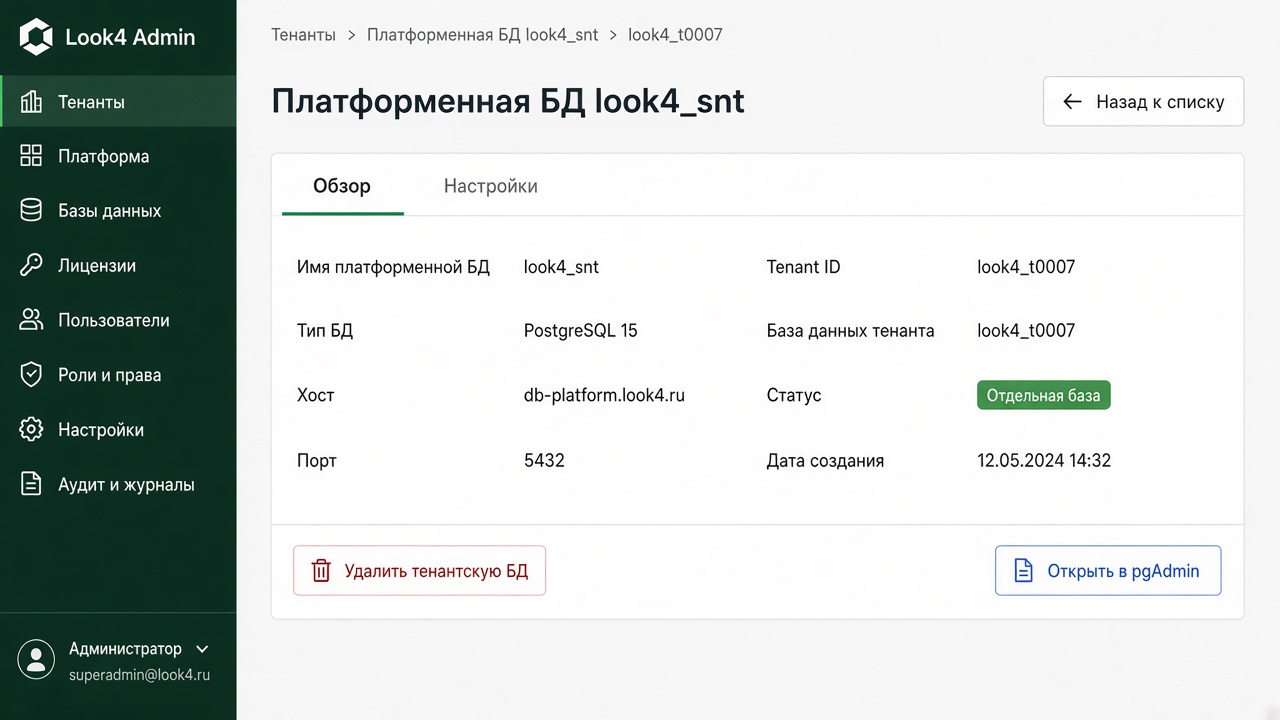Click the Tenant ID label
Image resolution: width=1280 pixels, height=720 pixels.
click(x=803, y=267)
